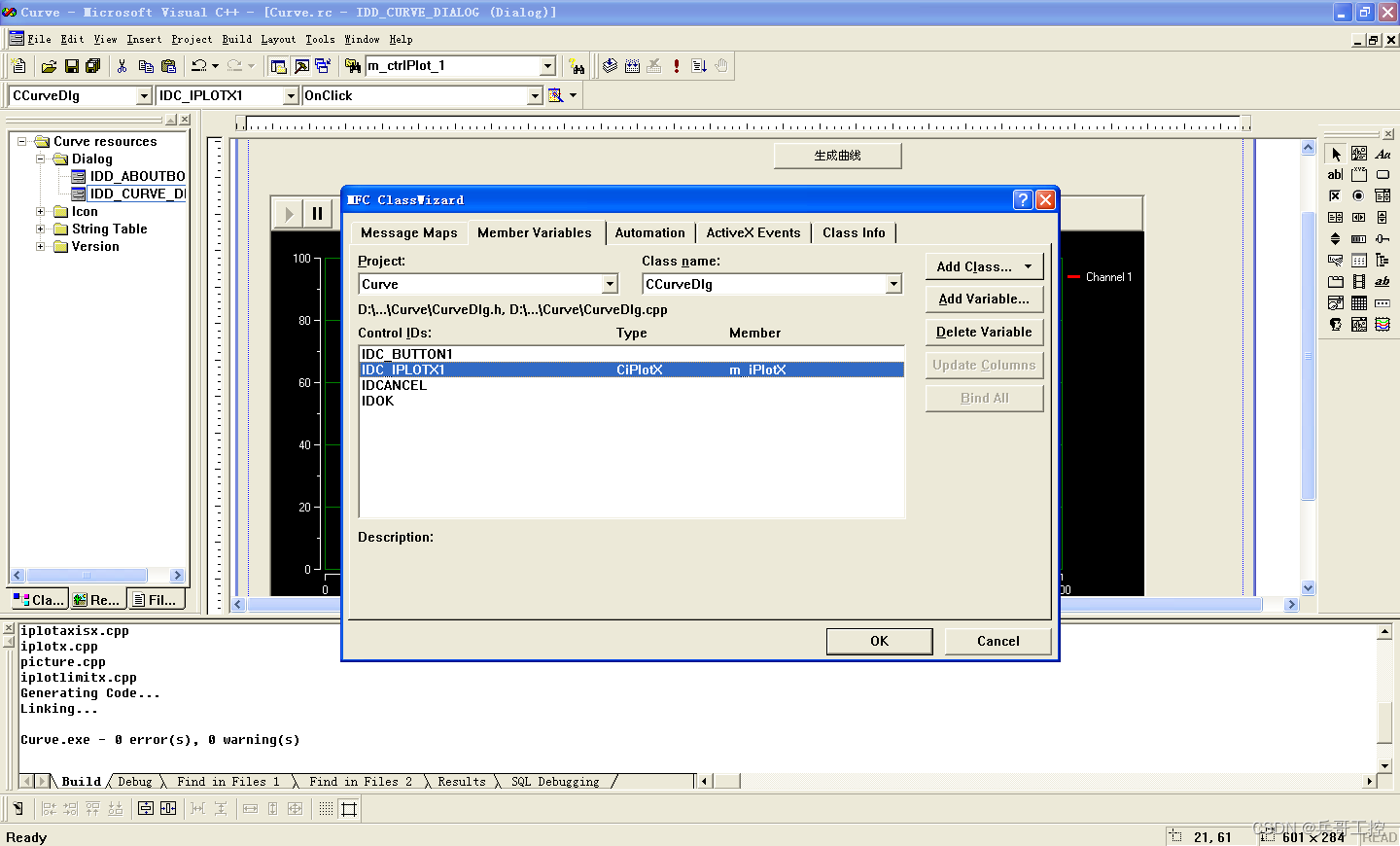1400x846 pixels.
Task: Open the Project dropdown showing Curve
Action: pos(611,284)
